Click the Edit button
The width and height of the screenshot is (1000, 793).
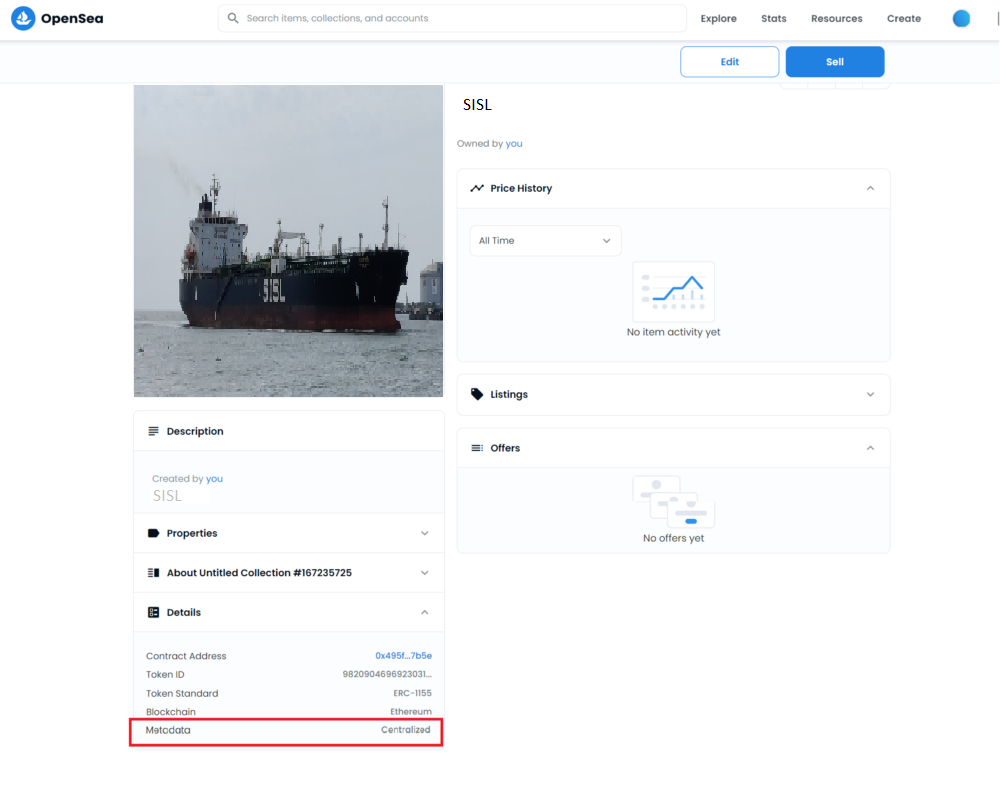coord(729,62)
